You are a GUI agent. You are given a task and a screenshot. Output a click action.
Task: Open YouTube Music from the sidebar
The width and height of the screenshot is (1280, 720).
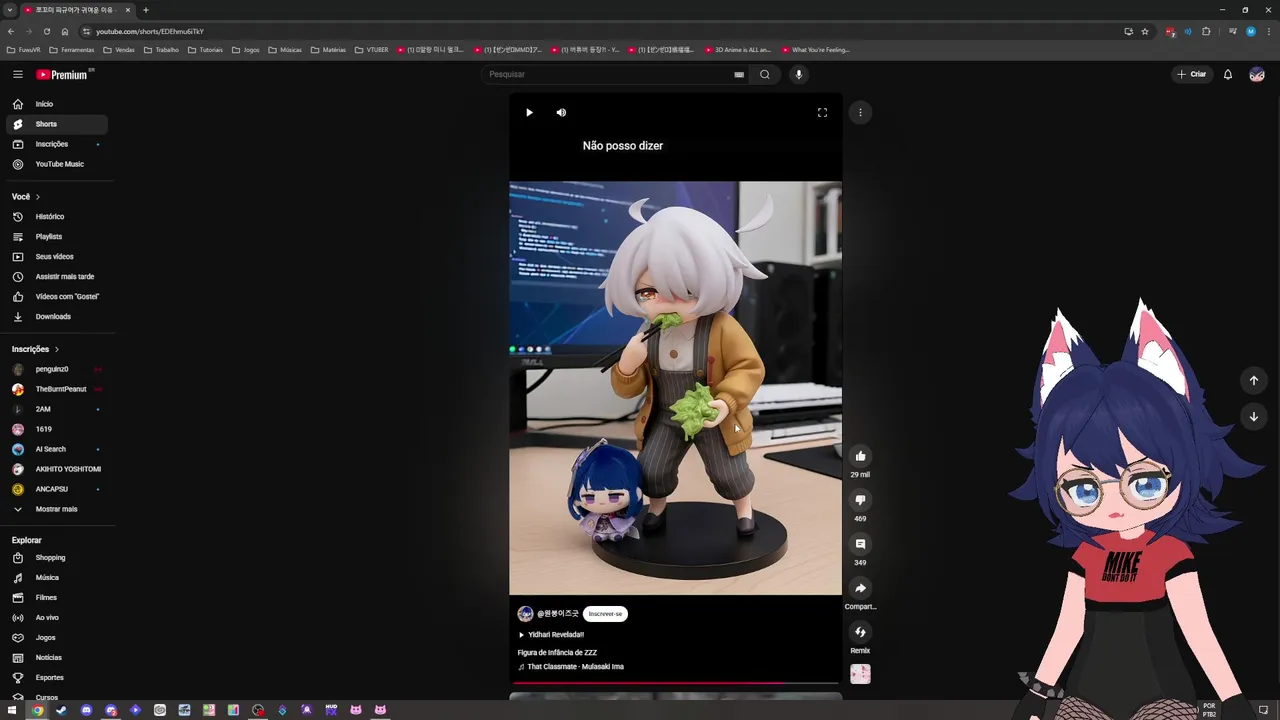pyautogui.click(x=57, y=164)
